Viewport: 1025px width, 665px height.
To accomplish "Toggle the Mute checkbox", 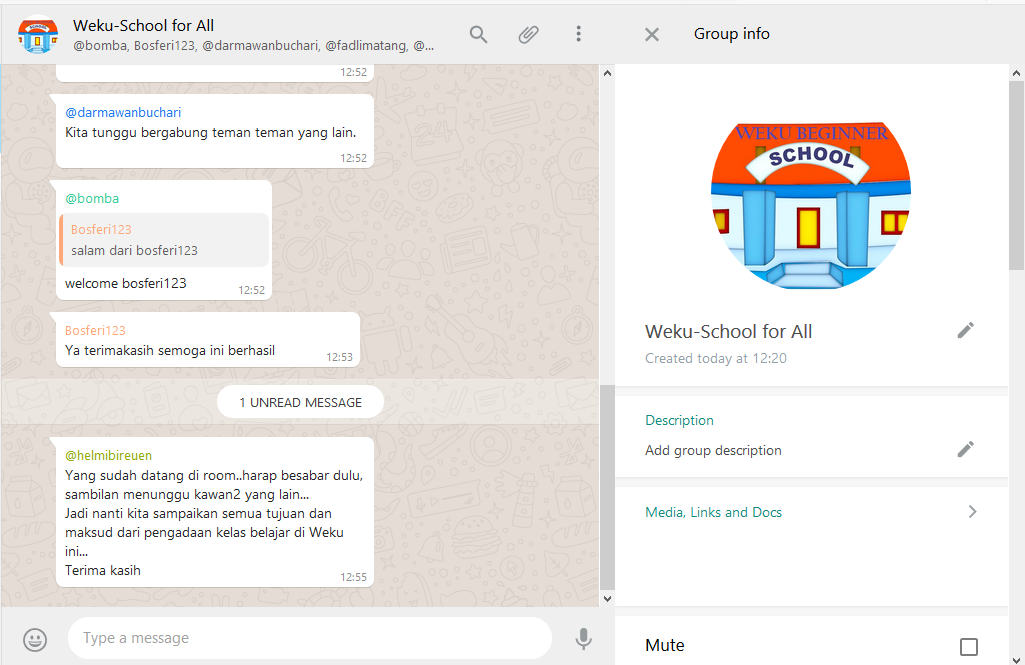I will (969, 647).
